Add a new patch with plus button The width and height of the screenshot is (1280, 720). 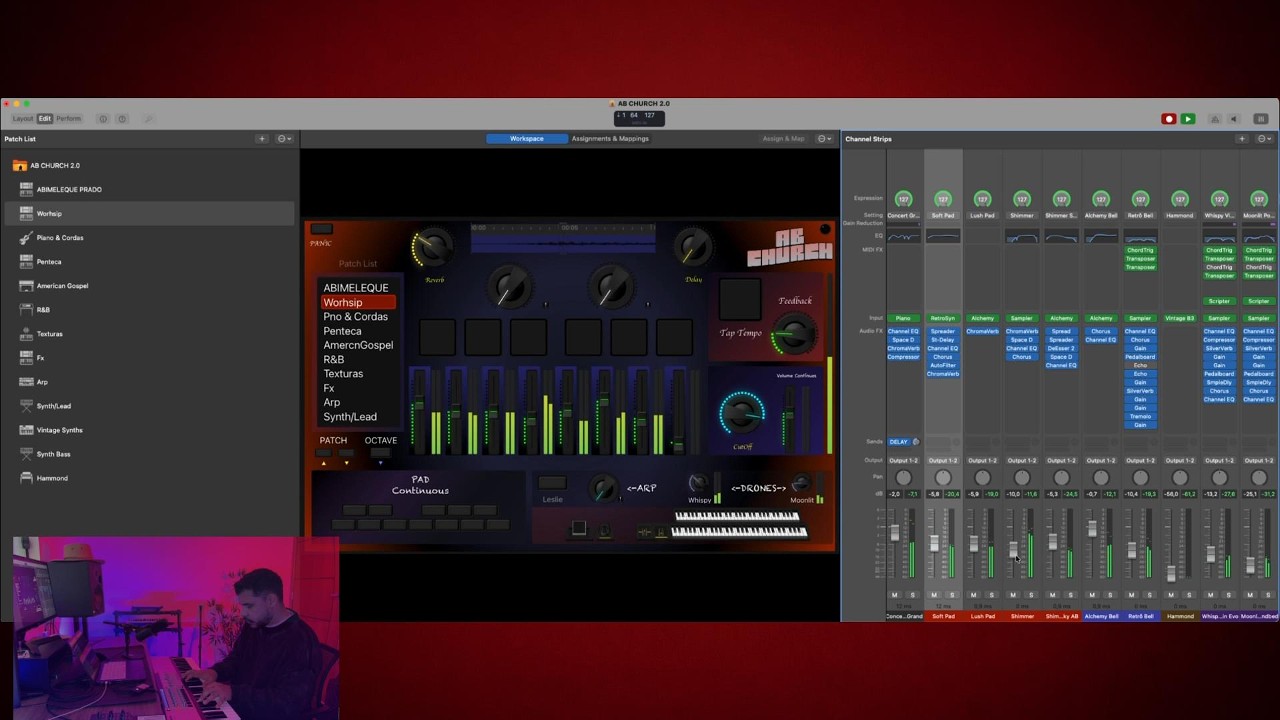click(262, 139)
